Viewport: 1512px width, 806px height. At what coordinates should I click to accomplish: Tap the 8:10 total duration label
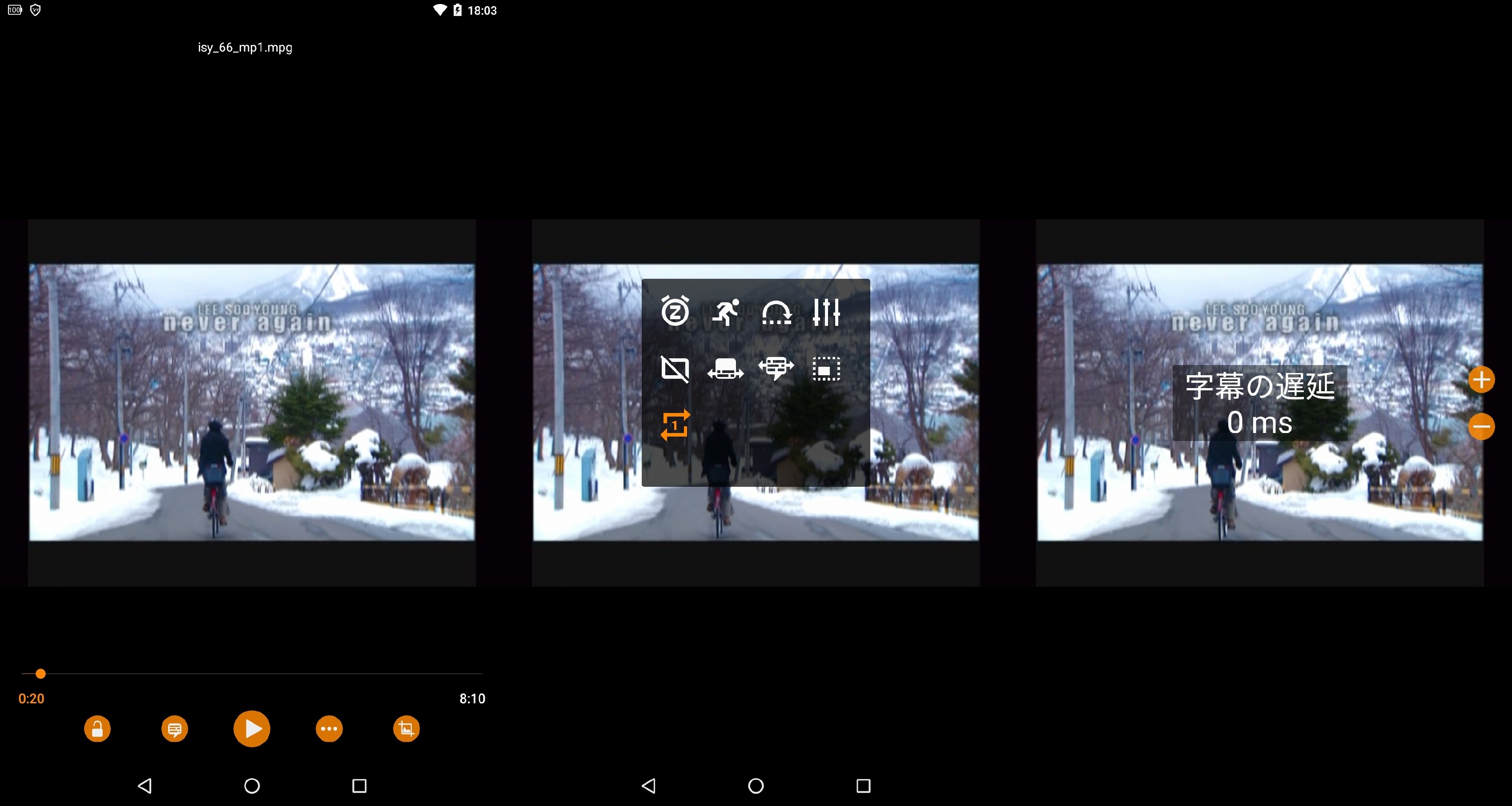472,699
